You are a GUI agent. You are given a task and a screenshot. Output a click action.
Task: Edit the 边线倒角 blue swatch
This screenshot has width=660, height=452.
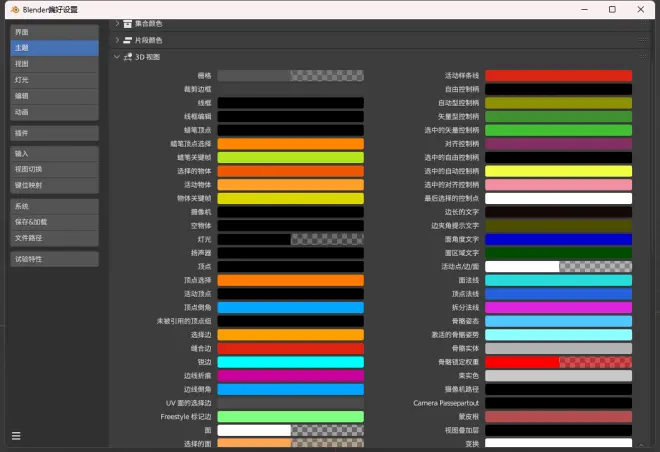[290, 389]
